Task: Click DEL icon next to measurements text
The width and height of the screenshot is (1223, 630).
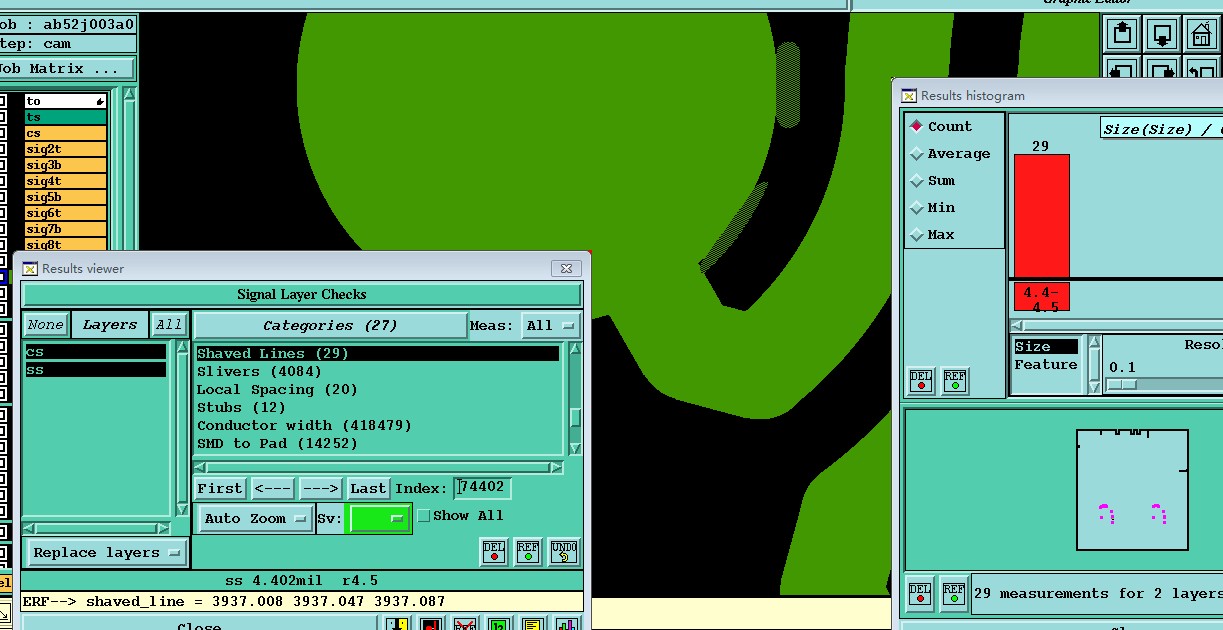Action: pos(920,593)
